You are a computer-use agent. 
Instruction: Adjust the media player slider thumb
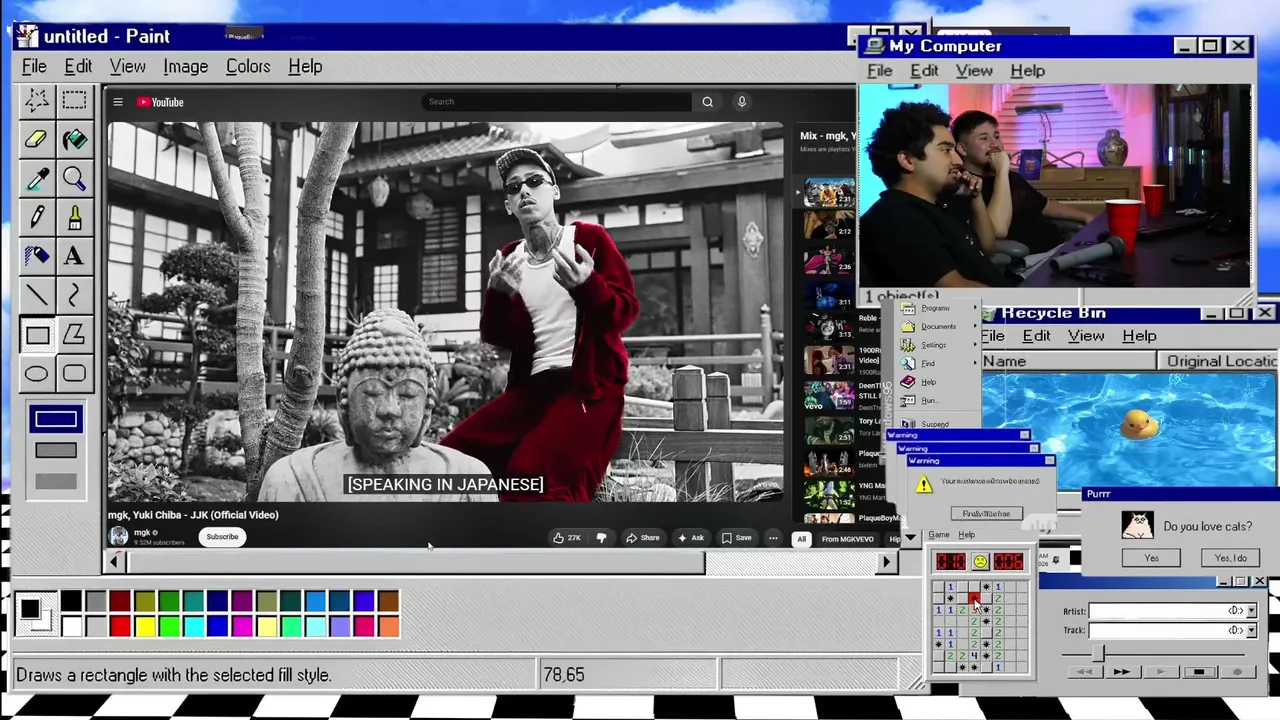coord(1098,652)
